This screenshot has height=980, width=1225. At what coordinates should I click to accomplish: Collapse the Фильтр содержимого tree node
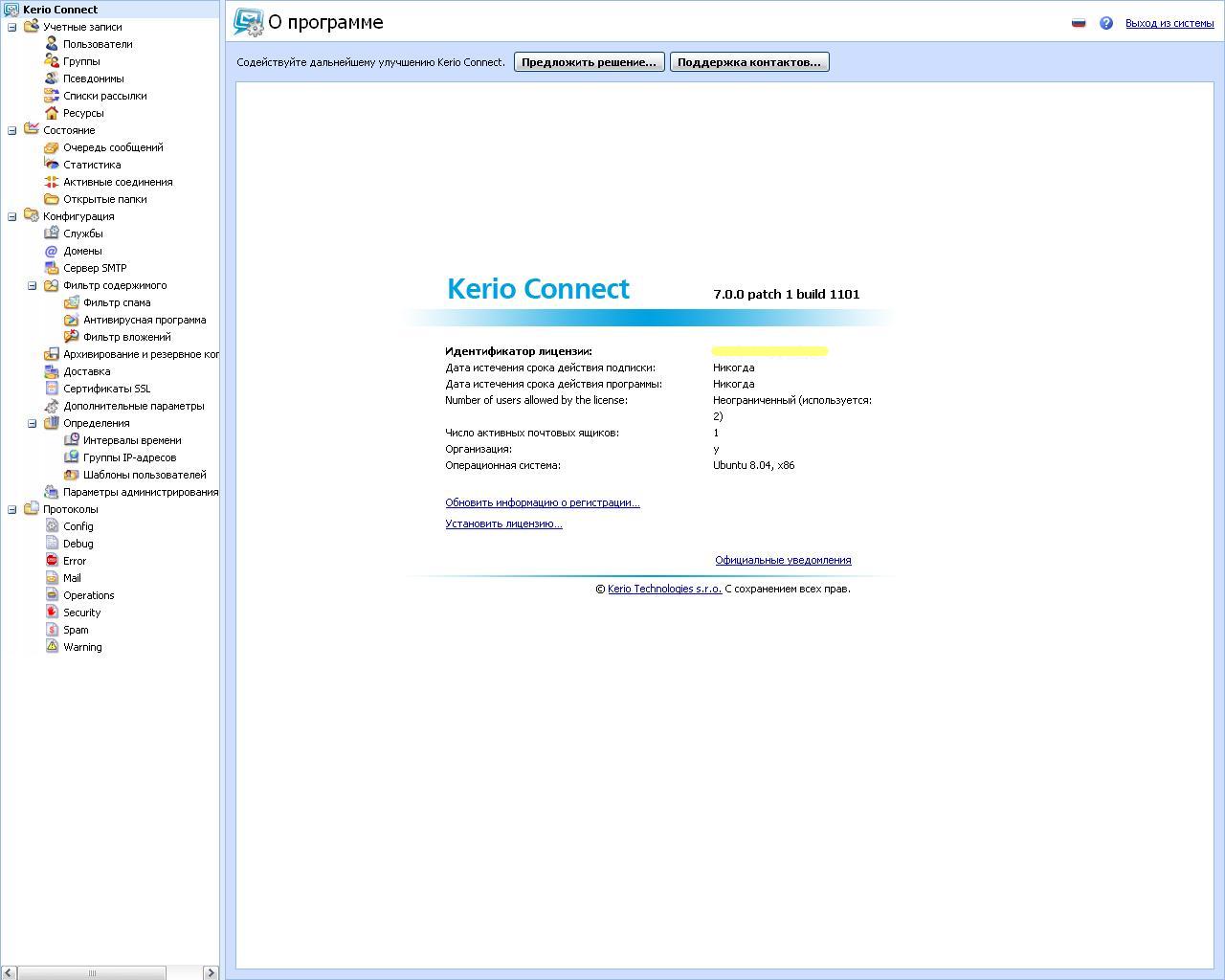32,285
